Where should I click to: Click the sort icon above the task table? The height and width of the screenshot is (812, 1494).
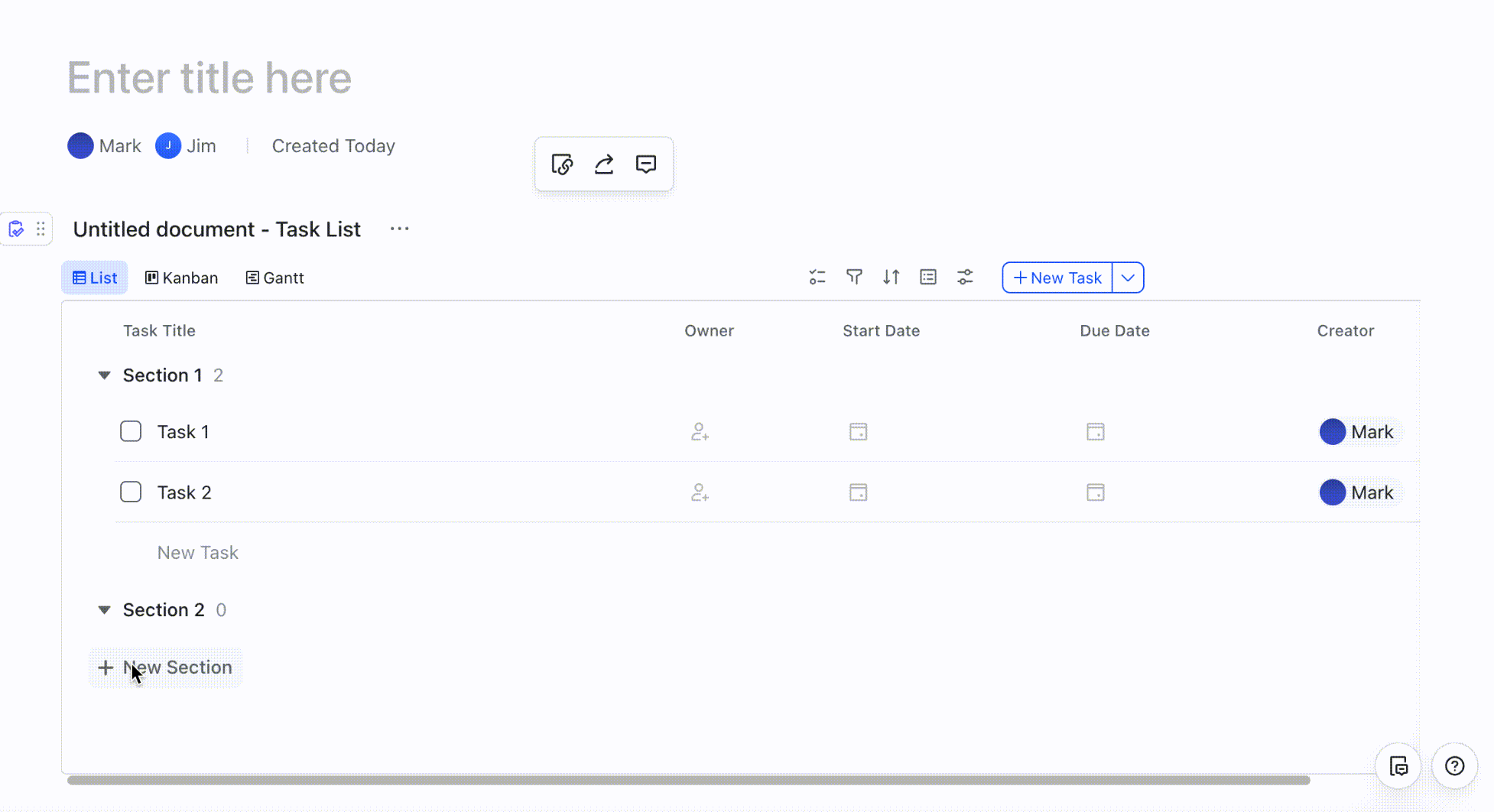(891, 277)
